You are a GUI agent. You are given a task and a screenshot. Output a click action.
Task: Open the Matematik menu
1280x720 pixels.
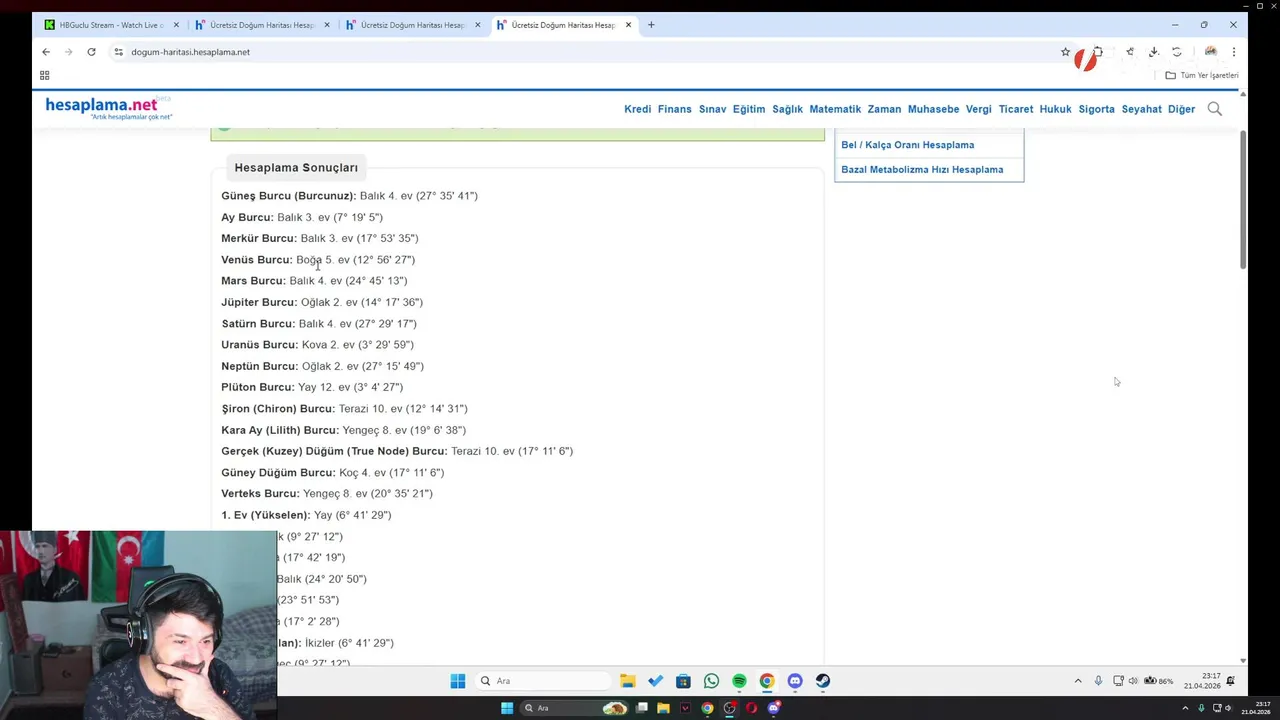click(835, 109)
